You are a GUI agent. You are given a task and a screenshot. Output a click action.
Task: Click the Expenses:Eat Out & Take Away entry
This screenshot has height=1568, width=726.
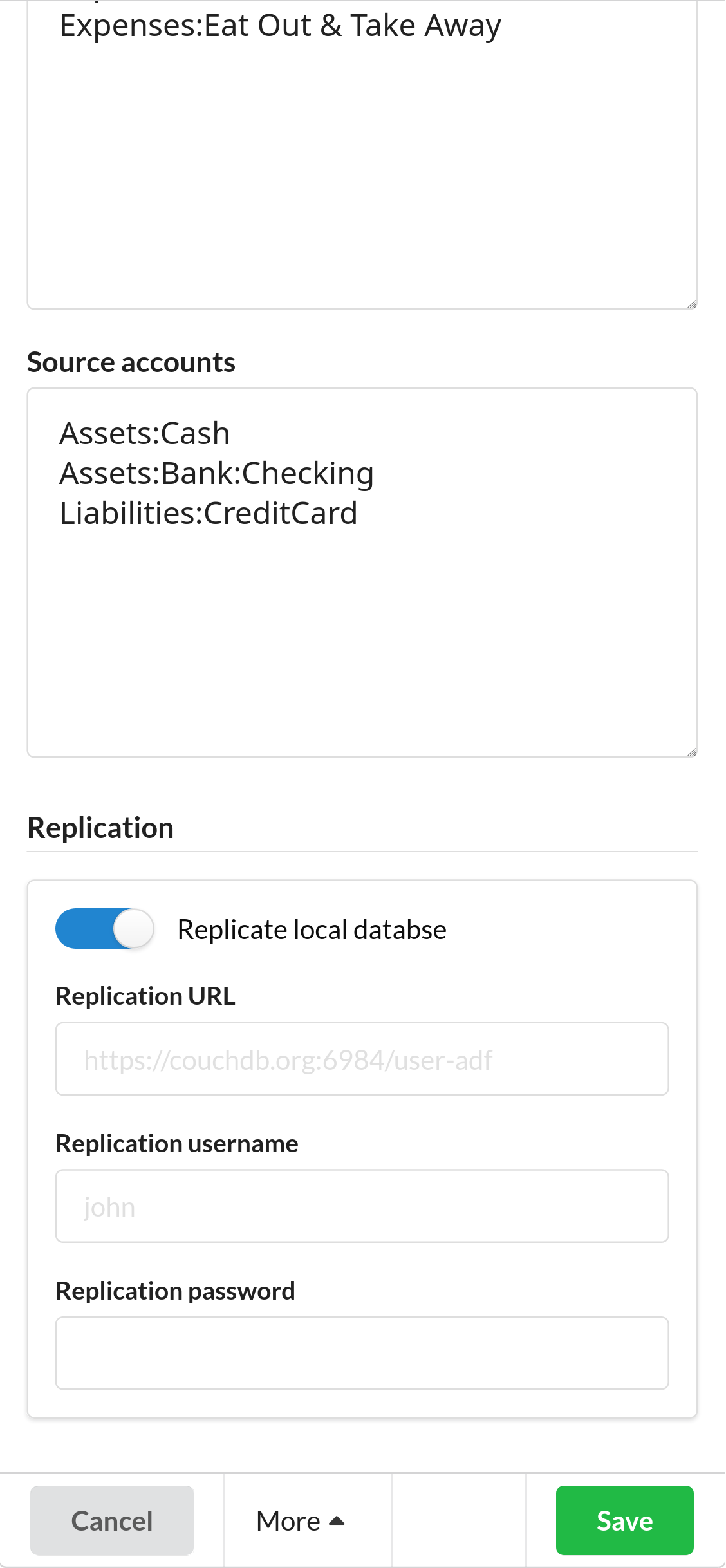[x=281, y=25]
